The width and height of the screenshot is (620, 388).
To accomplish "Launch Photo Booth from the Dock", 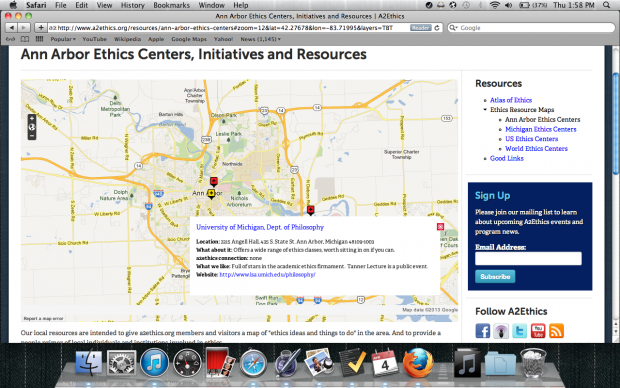I will pos(219,362).
